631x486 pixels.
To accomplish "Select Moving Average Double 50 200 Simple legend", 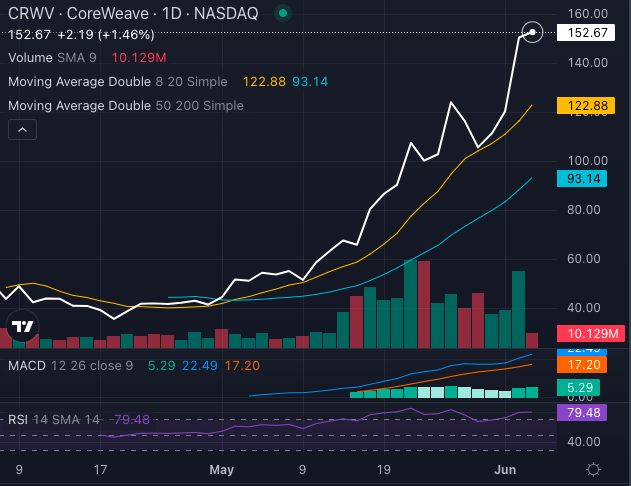I will [x=126, y=106].
